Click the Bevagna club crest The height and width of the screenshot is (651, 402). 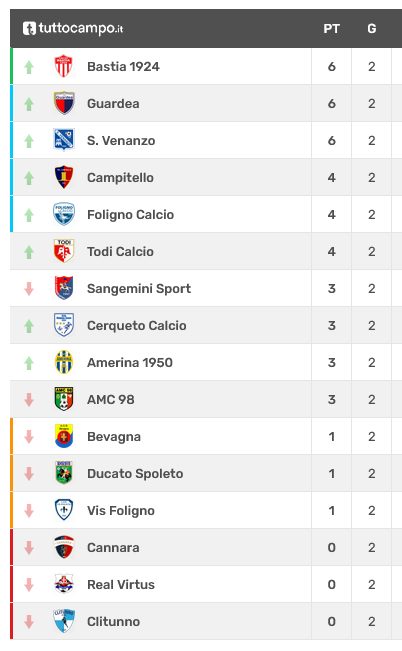click(x=64, y=436)
